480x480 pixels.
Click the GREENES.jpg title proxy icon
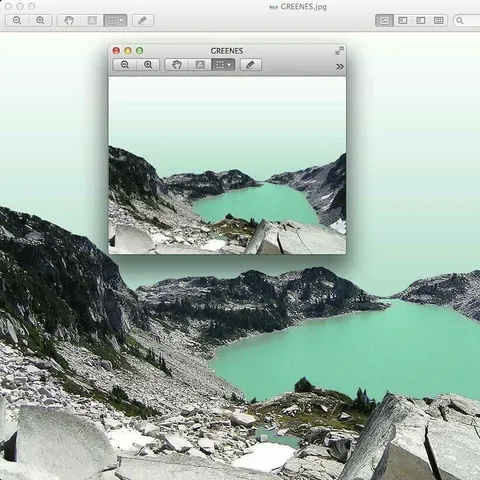pos(273,7)
